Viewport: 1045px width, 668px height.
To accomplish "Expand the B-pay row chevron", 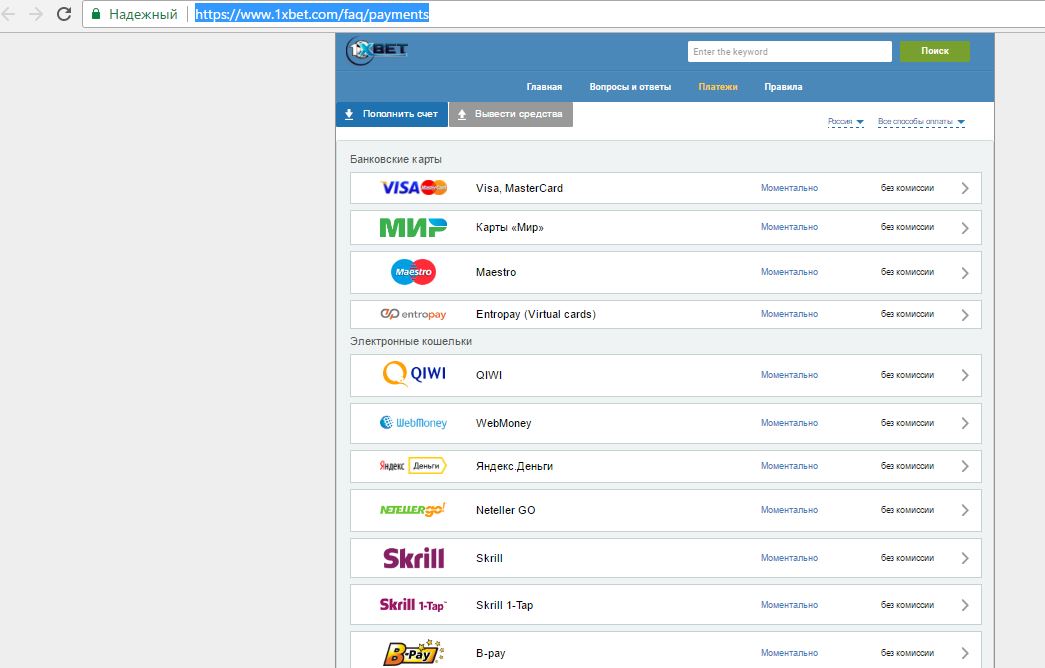I will 964,653.
